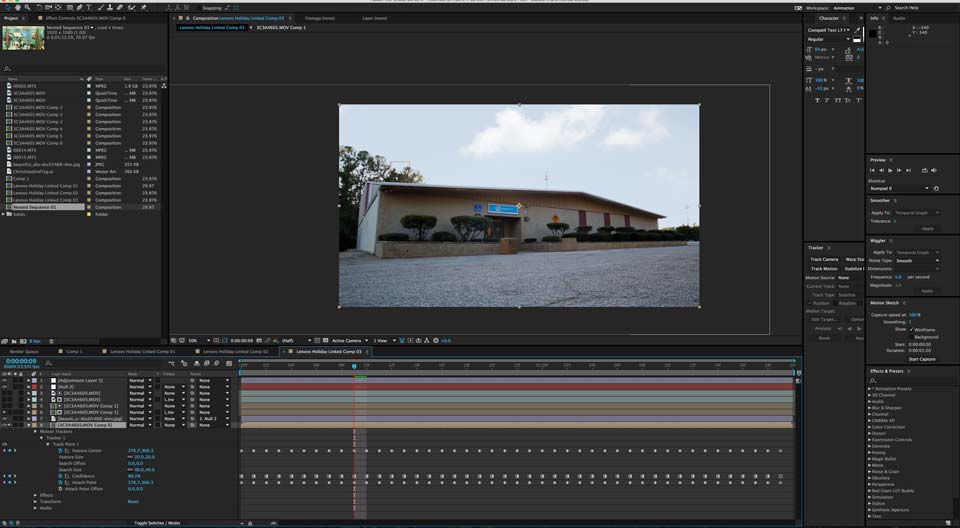The height and width of the screenshot is (528, 960).
Task: Open the Numpad 0 shortcut dropdown
Action: coord(899,188)
